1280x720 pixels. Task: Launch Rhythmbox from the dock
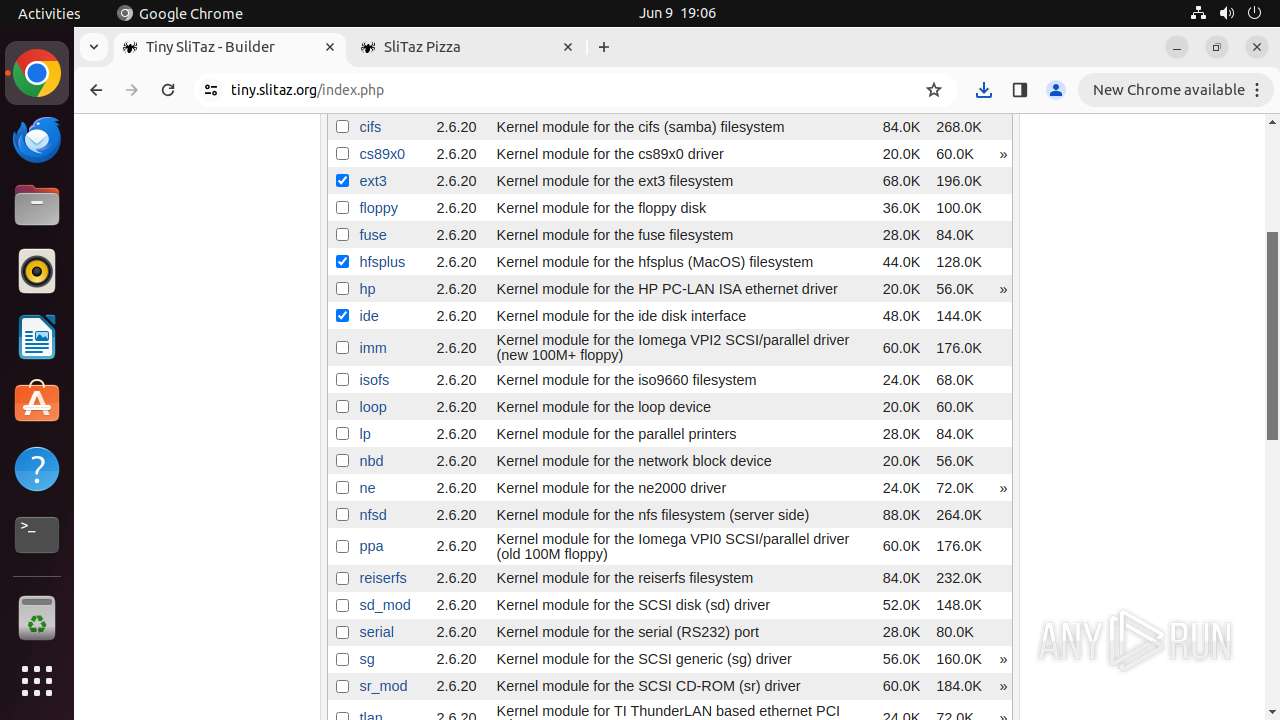37,272
